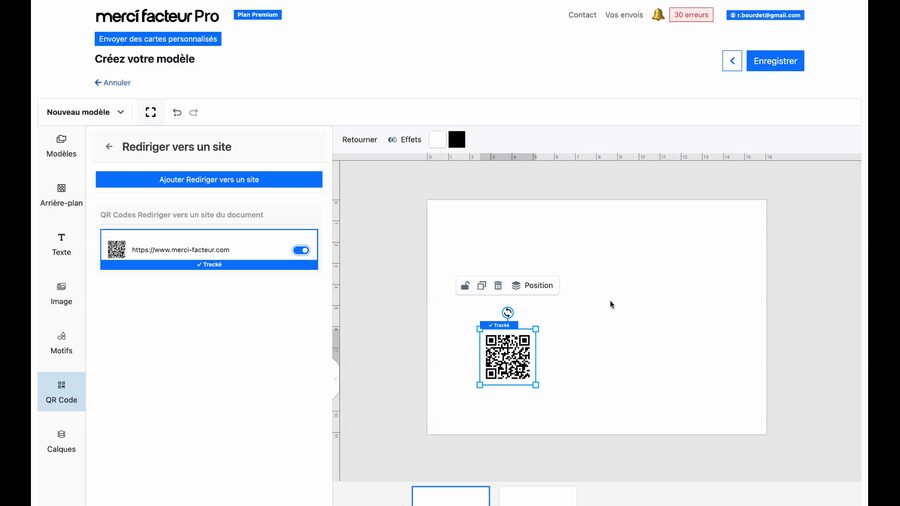Expand the Nouveau modèle dropdown
900x506 pixels.
86,112
